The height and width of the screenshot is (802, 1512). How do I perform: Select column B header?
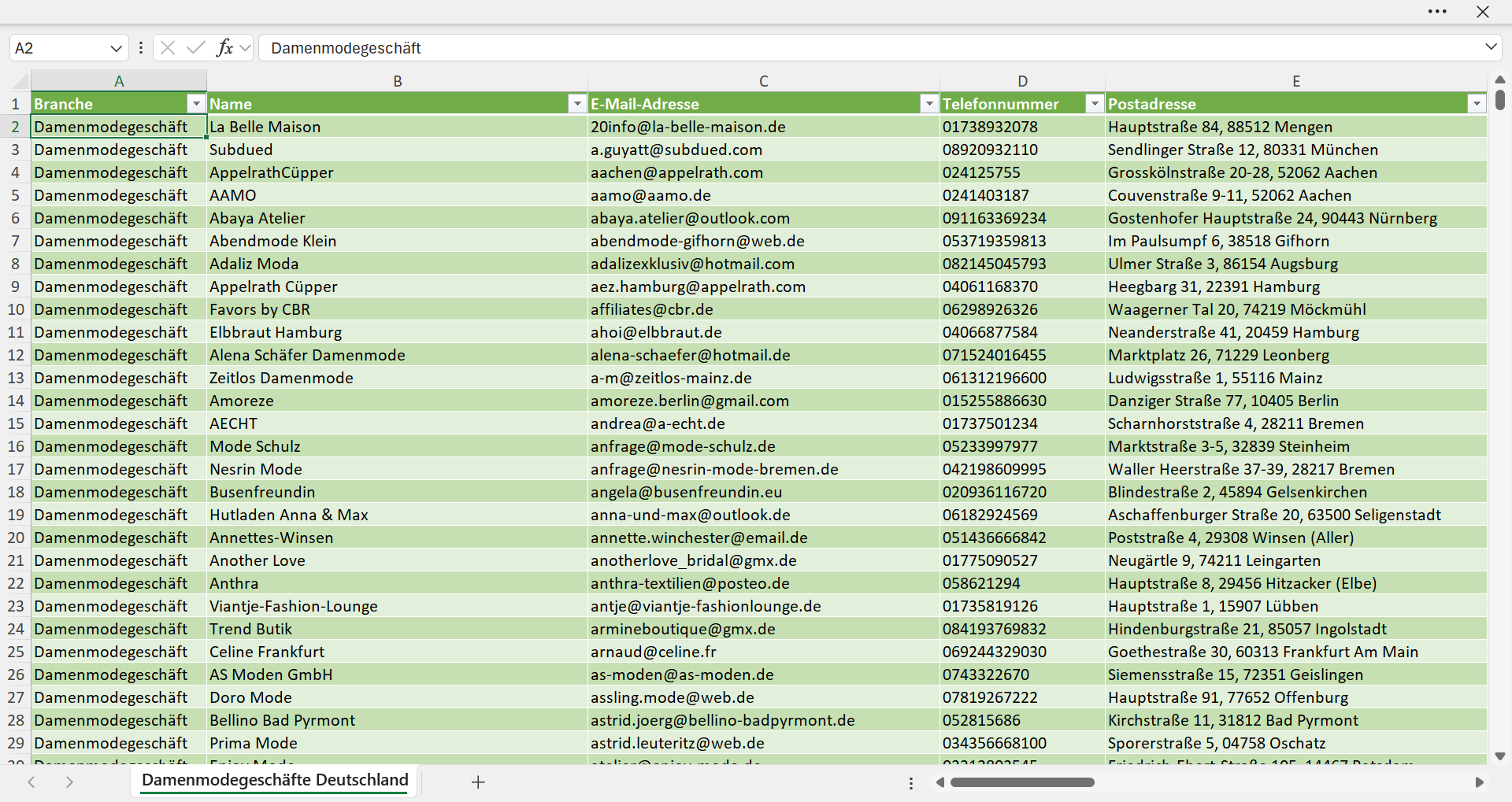coord(398,81)
